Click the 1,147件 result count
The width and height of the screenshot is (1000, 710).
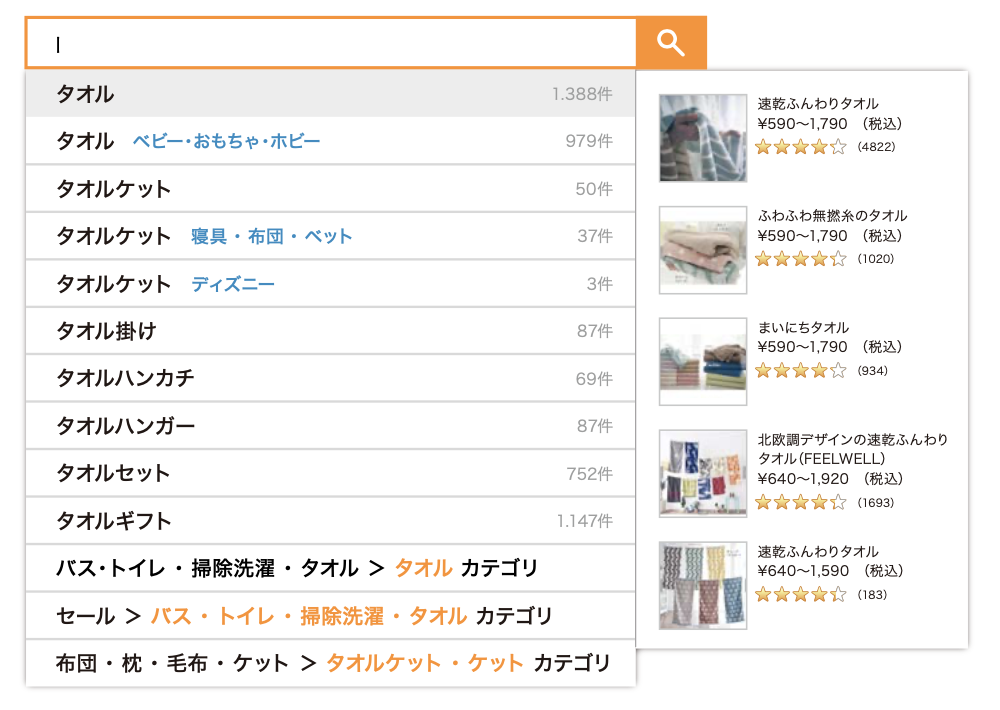coord(585,521)
